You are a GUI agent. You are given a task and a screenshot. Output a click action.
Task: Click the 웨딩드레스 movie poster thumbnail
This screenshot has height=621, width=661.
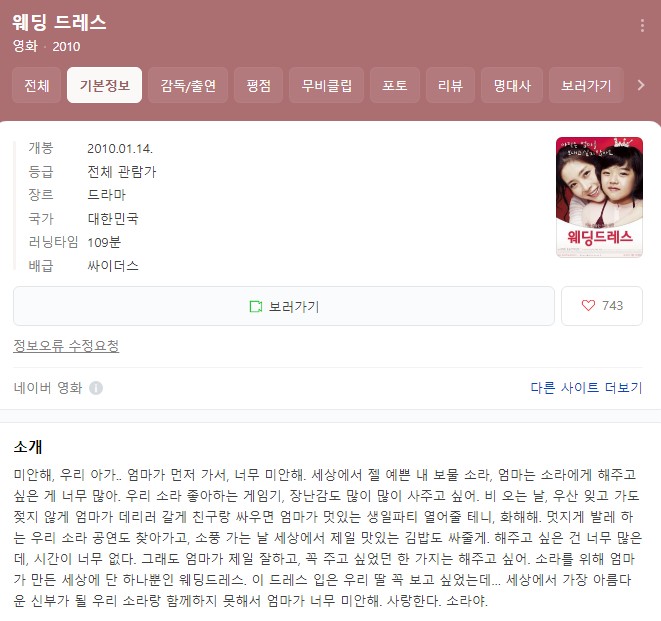click(599, 197)
